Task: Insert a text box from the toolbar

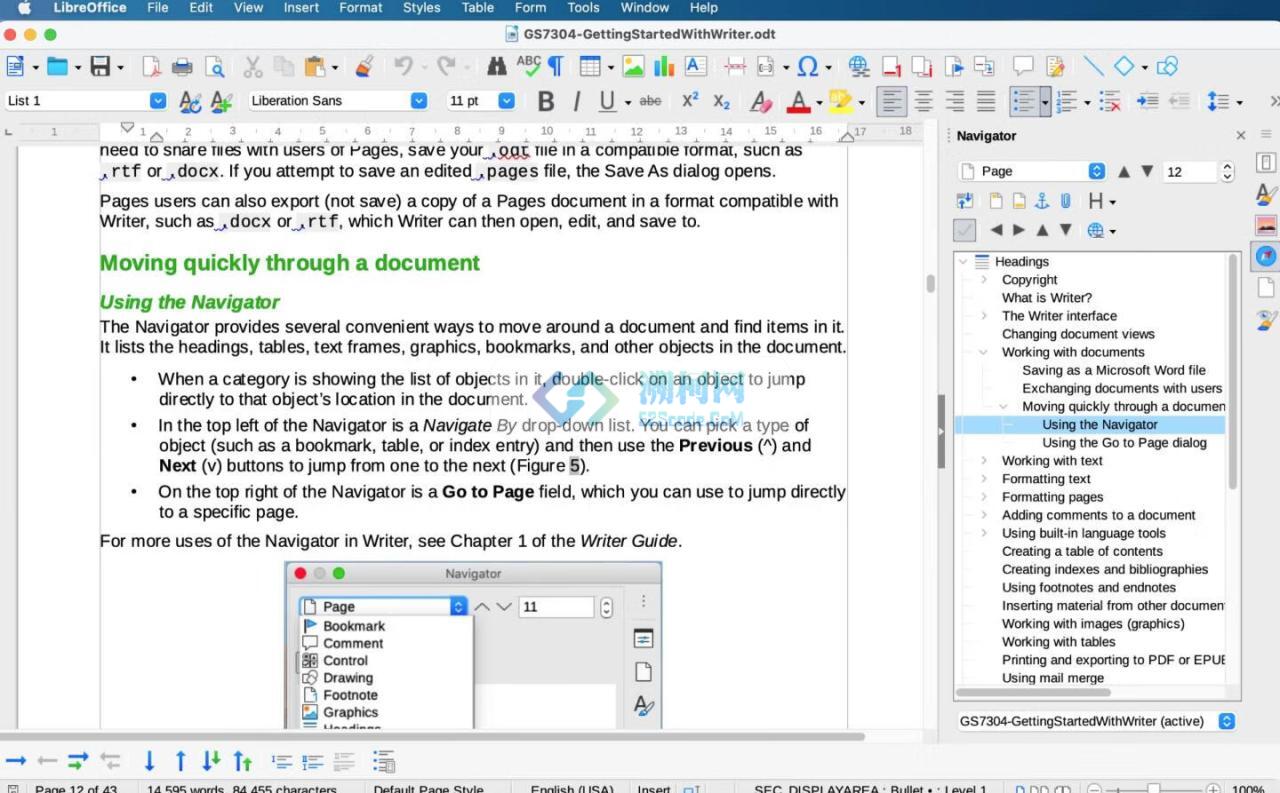Action: click(x=696, y=67)
